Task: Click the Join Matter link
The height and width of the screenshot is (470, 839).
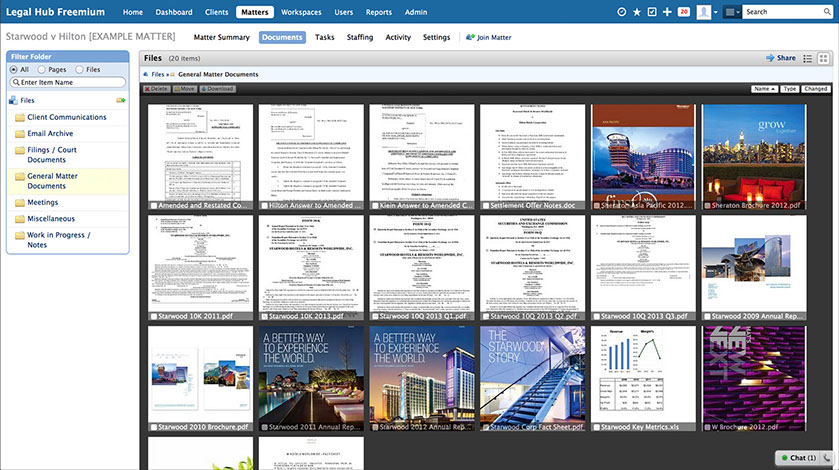Action: (493, 37)
